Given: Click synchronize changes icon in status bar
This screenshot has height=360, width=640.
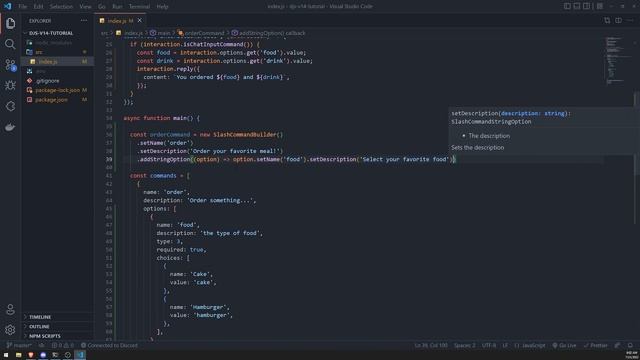Looking at the screenshot, I should 42,345.
